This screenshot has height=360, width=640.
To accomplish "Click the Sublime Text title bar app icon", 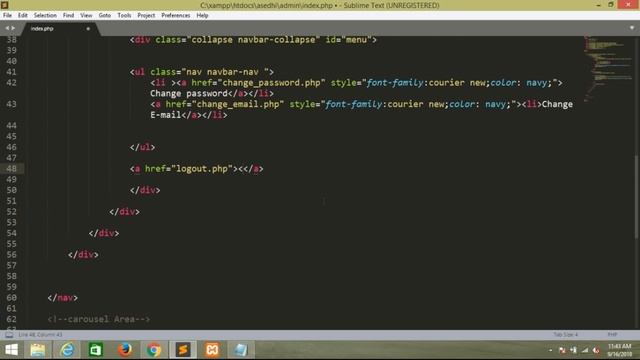I will [x=4, y=5].
